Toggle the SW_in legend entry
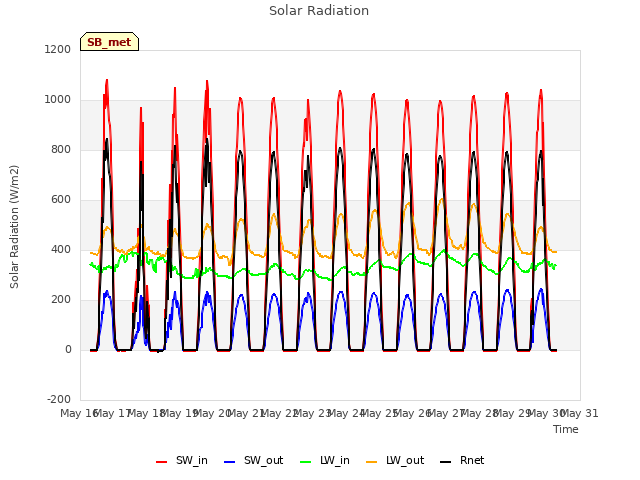 tap(182, 460)
